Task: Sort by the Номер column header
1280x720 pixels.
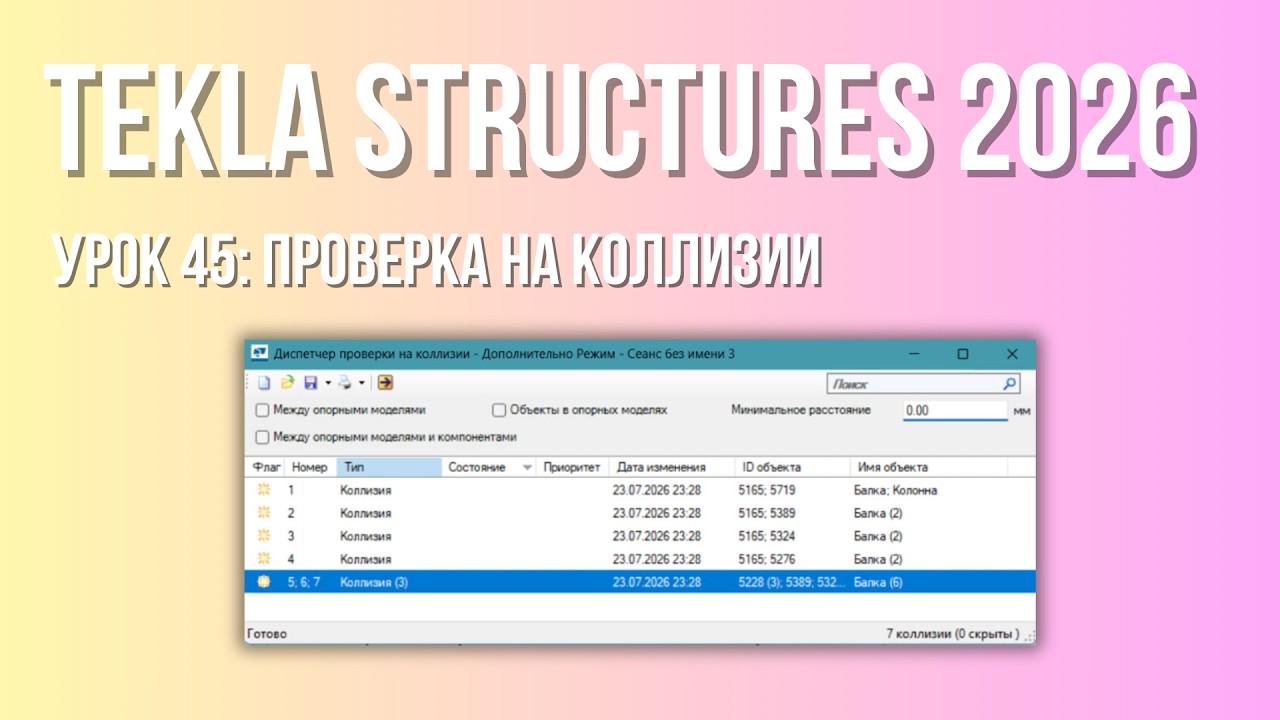Action: [310, 467]
